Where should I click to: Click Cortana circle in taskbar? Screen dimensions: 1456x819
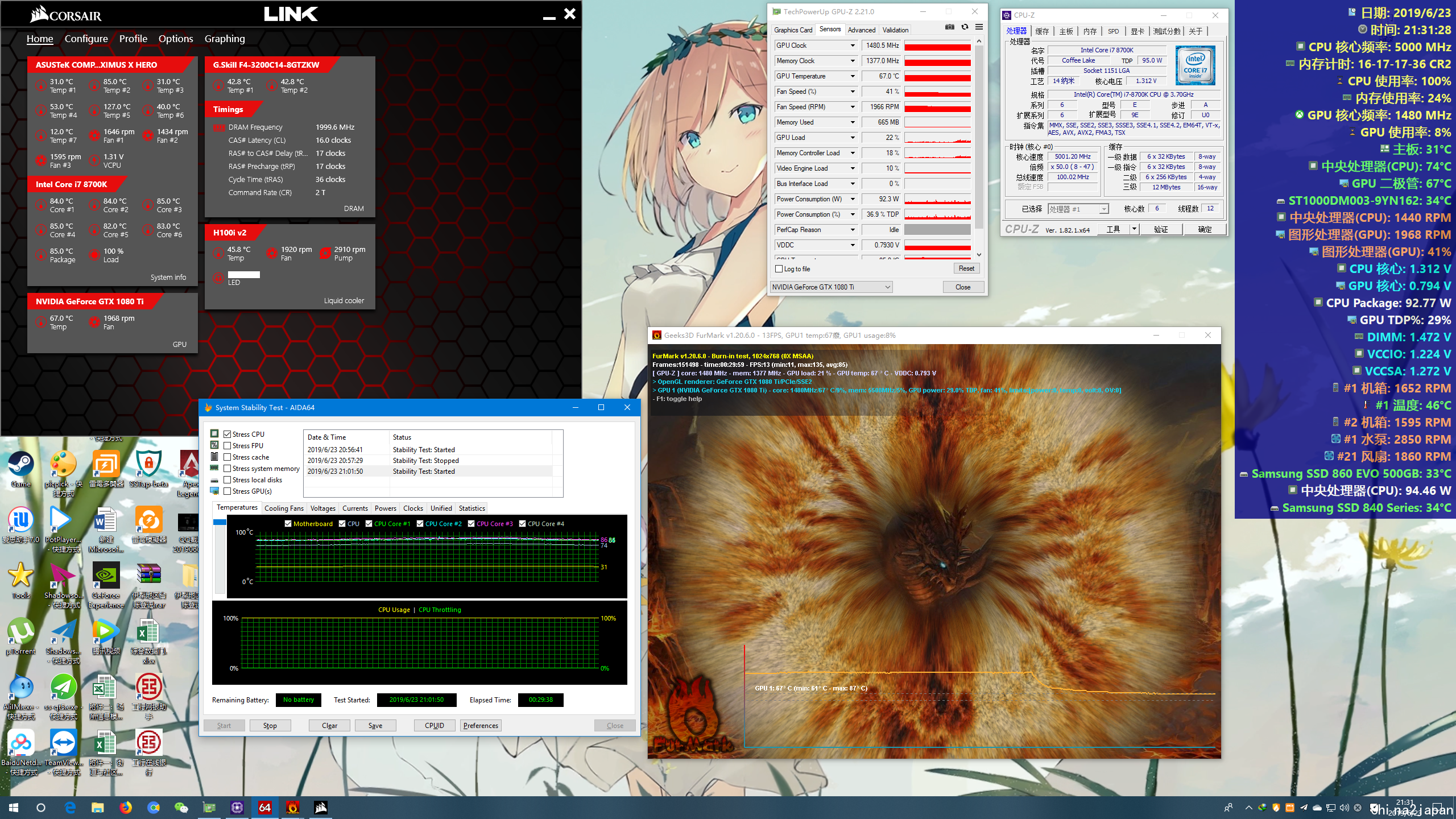[41, 807]
